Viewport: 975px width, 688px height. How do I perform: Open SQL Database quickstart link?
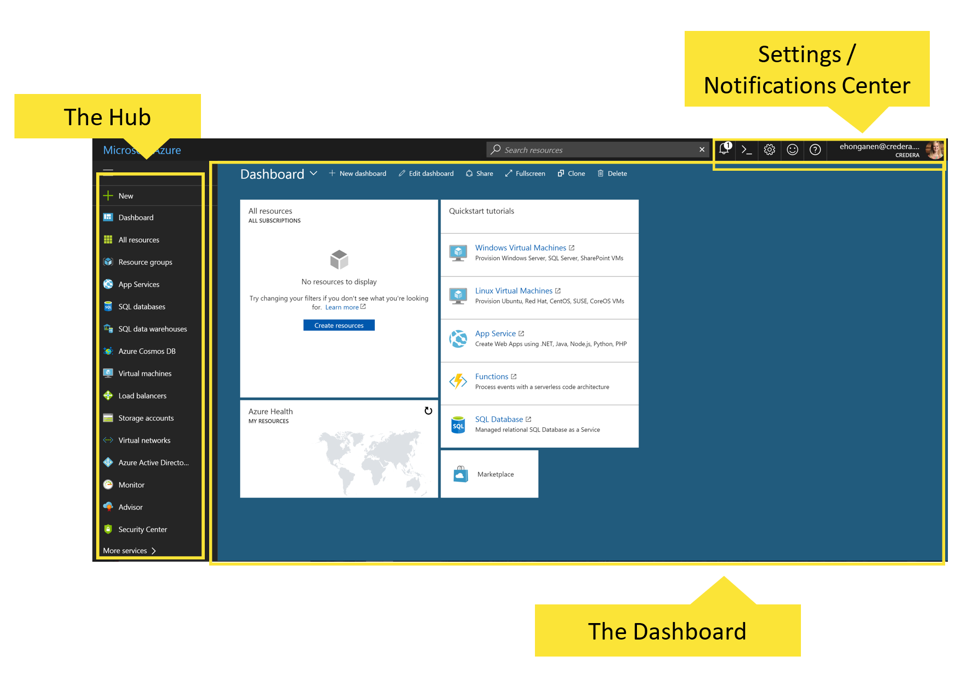pyautogui.click(x=499, y=419)
